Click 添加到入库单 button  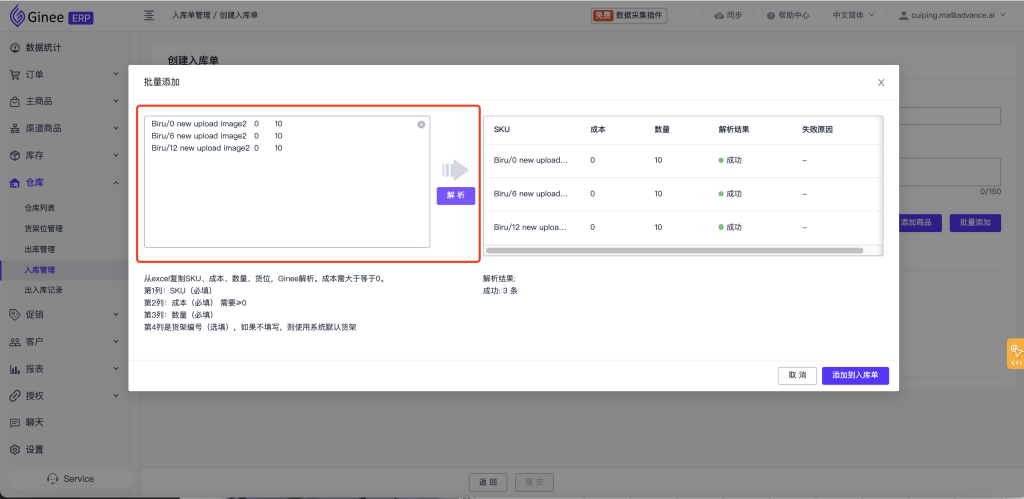point(855,376)
